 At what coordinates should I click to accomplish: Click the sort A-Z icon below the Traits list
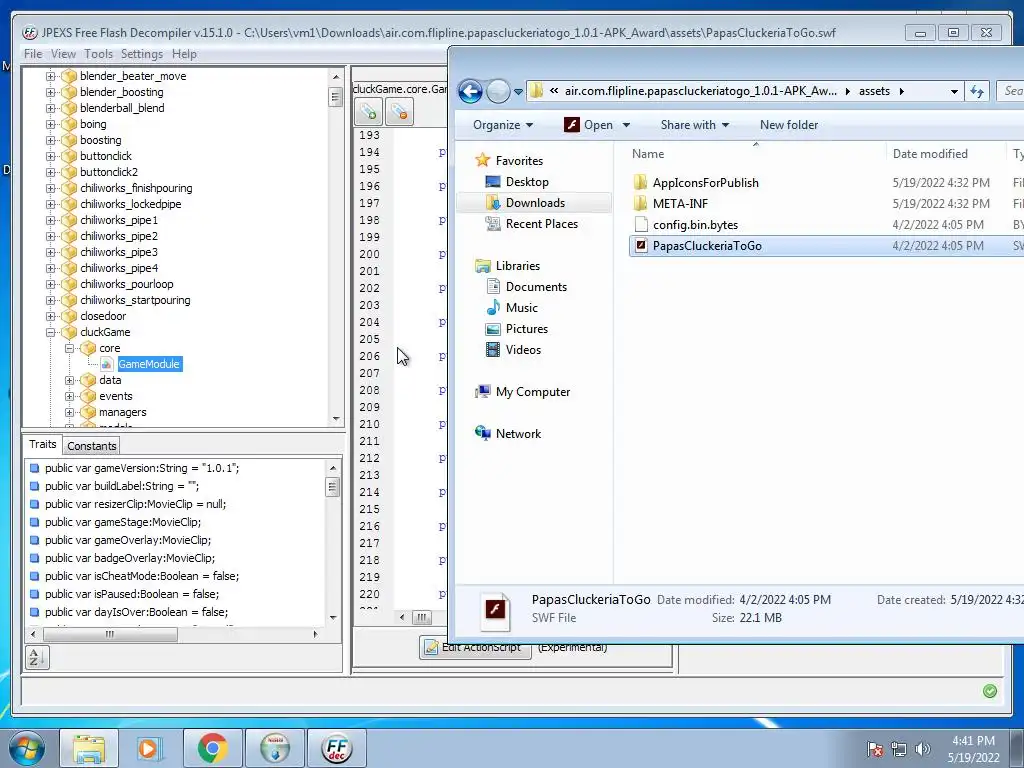click(37, 657)
